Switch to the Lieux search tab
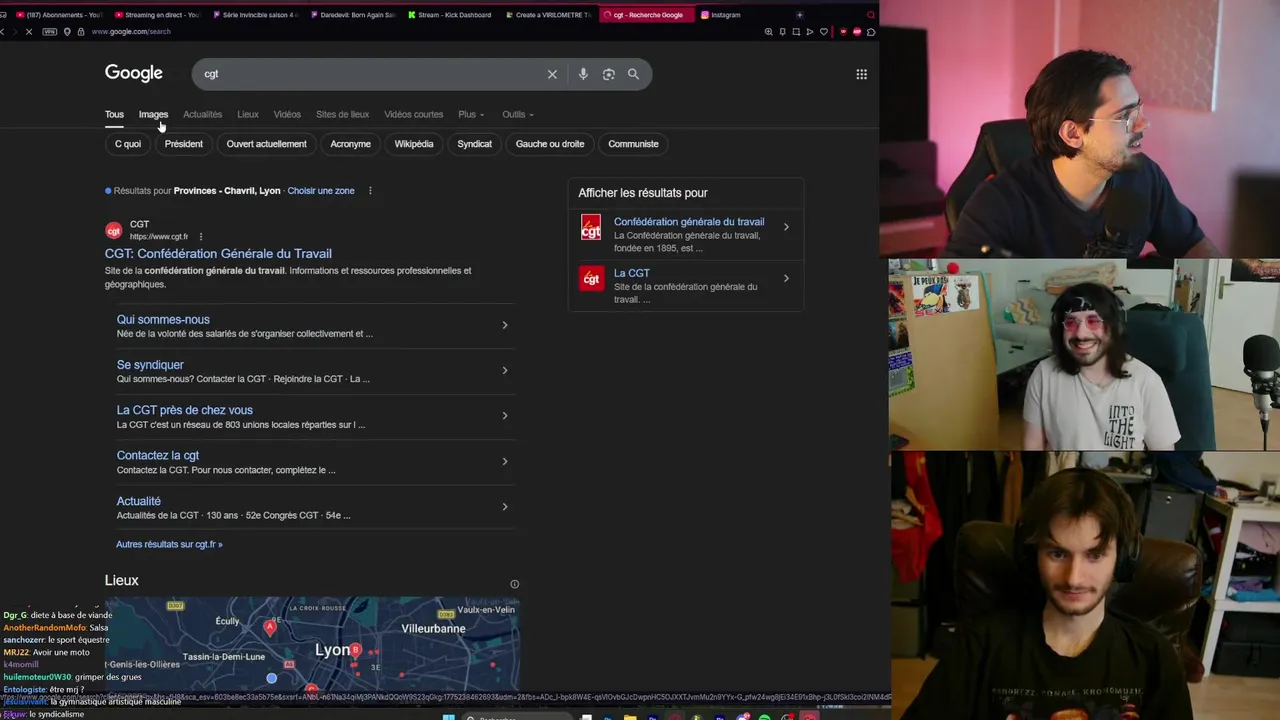Image resolution: width=1280 pixels, height=720 pixels. (x=248, y=114)
